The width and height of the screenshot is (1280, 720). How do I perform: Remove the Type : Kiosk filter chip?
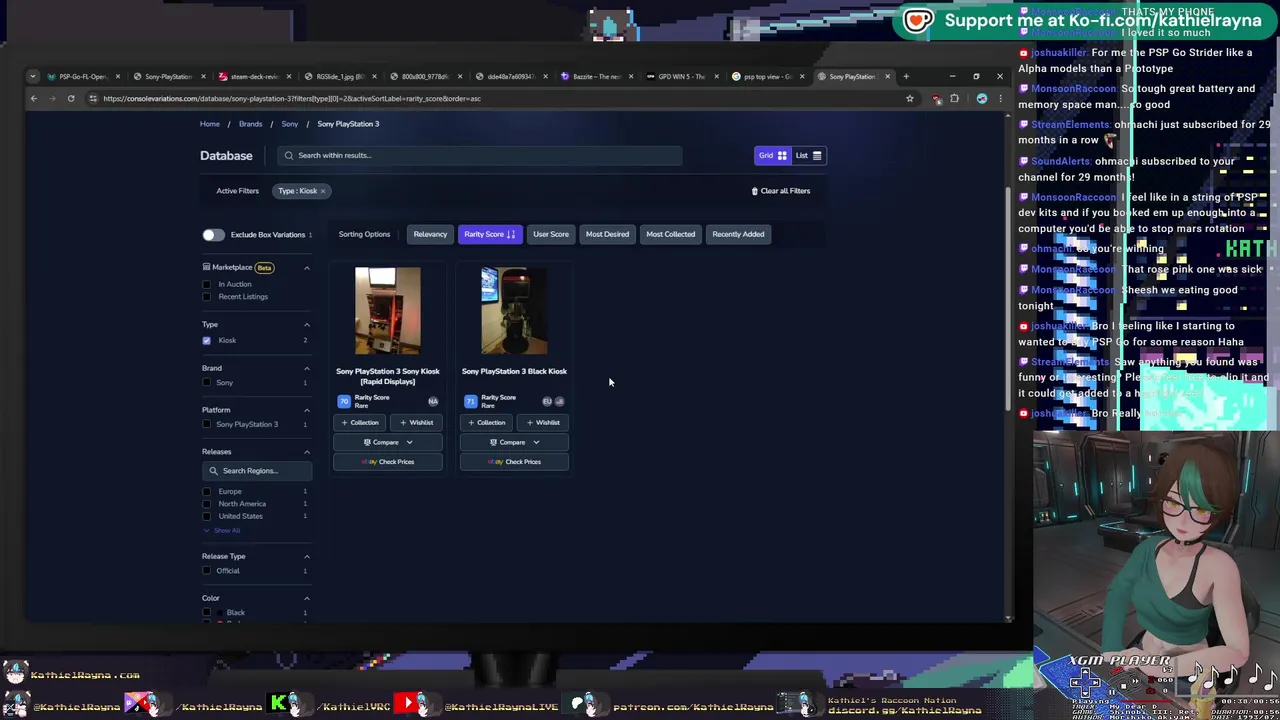323,191
